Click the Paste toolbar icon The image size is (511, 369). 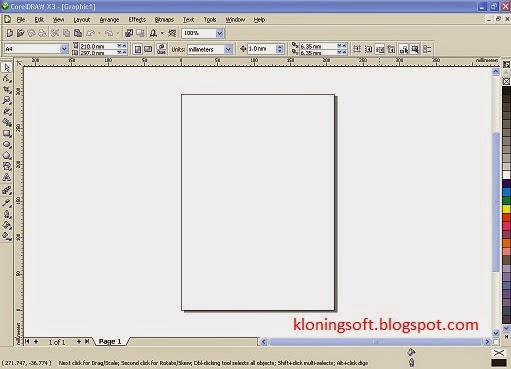[x=78, y=33]
